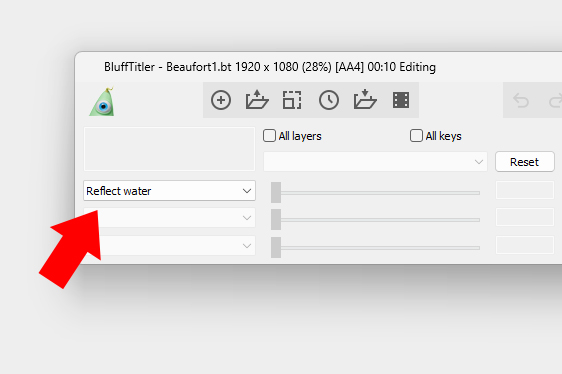Click the first slider handle
Screen dimensions: 562x374
point(276,193)
